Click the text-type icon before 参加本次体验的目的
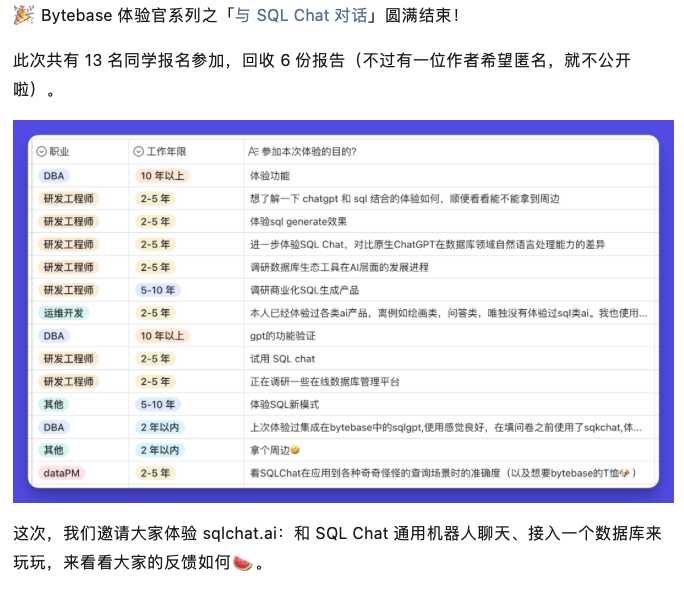This screenshot has width=684, height=594. (253, 151)
